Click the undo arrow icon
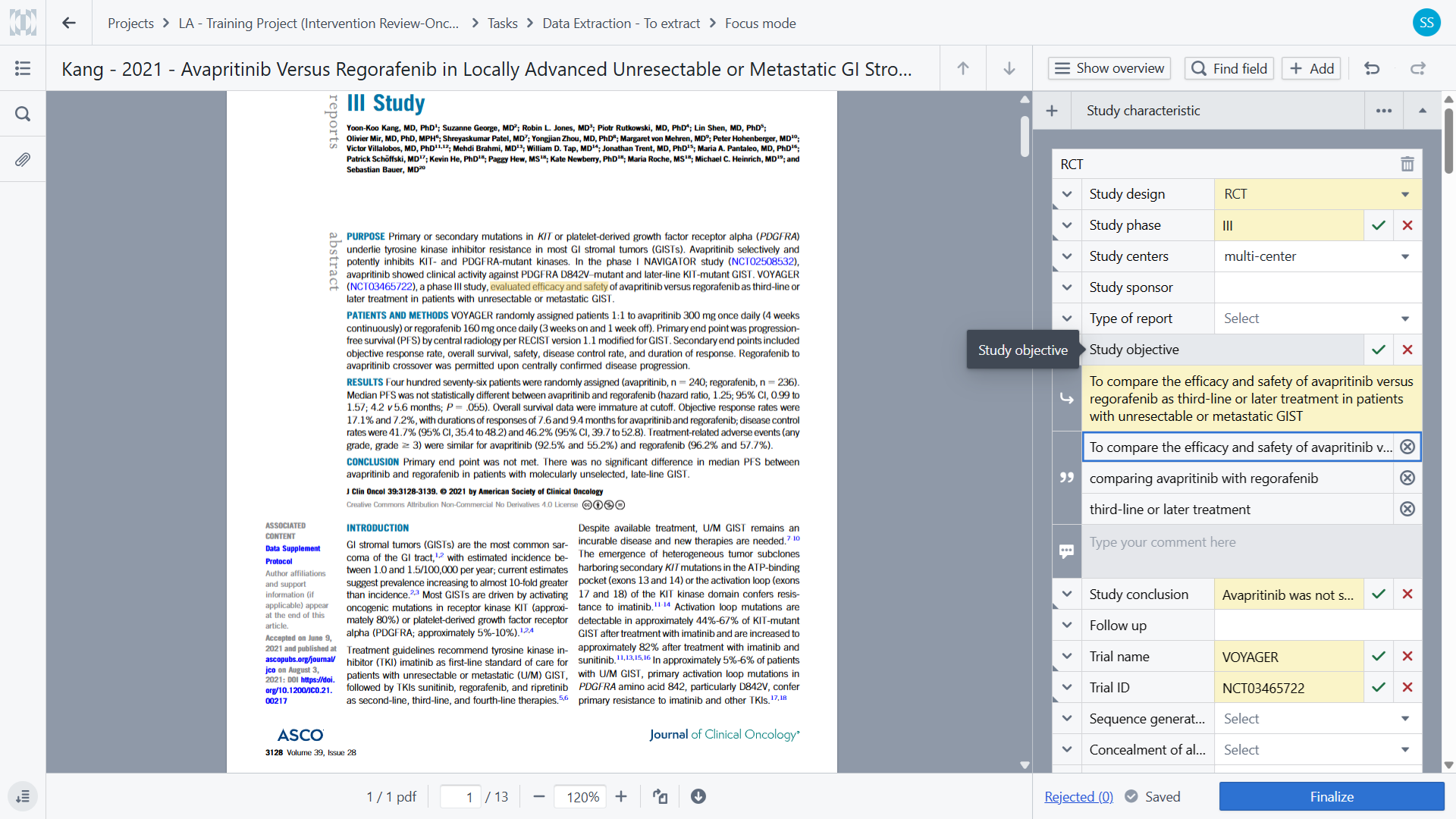 [1372, 68]
